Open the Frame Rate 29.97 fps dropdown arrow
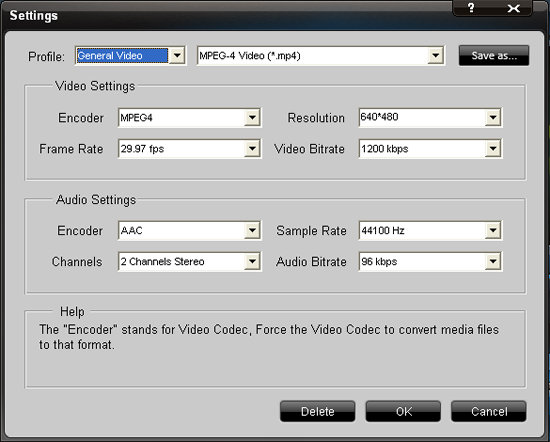 (x=252, y=149)
